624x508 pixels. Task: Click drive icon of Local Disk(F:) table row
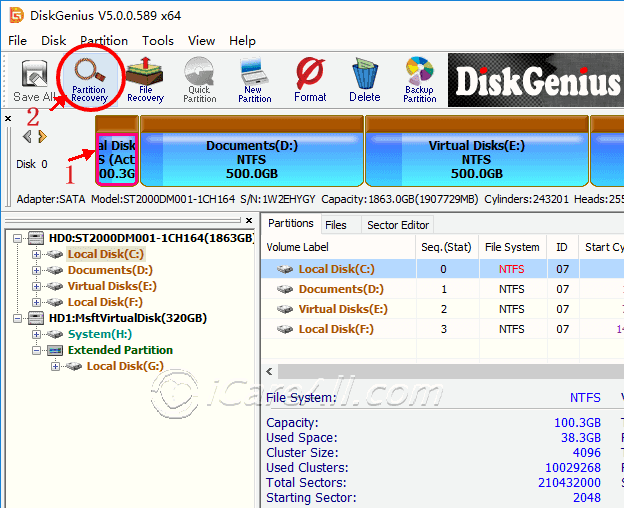coord(285,329)
